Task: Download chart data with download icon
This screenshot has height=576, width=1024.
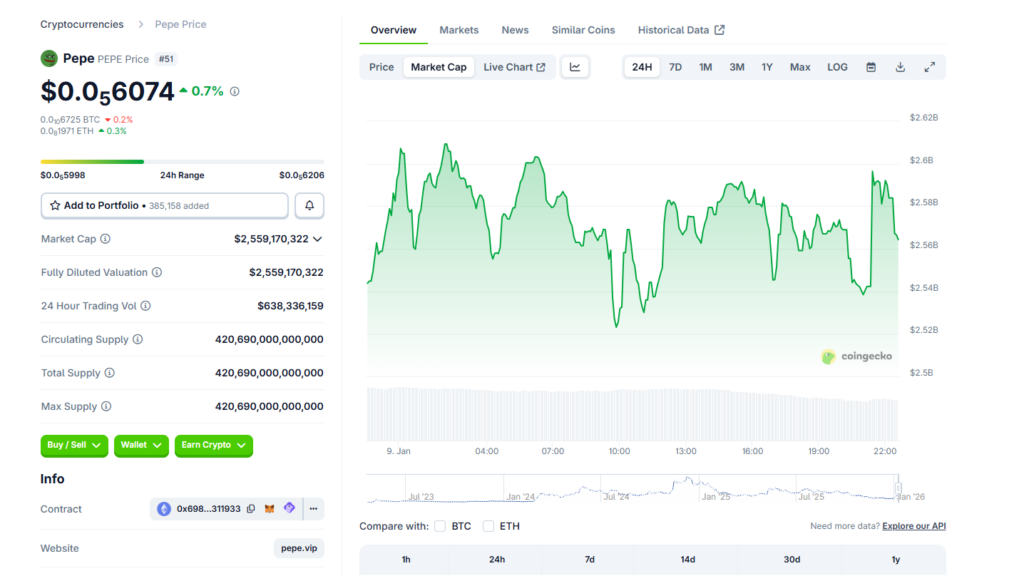Action: coord(900,67)
